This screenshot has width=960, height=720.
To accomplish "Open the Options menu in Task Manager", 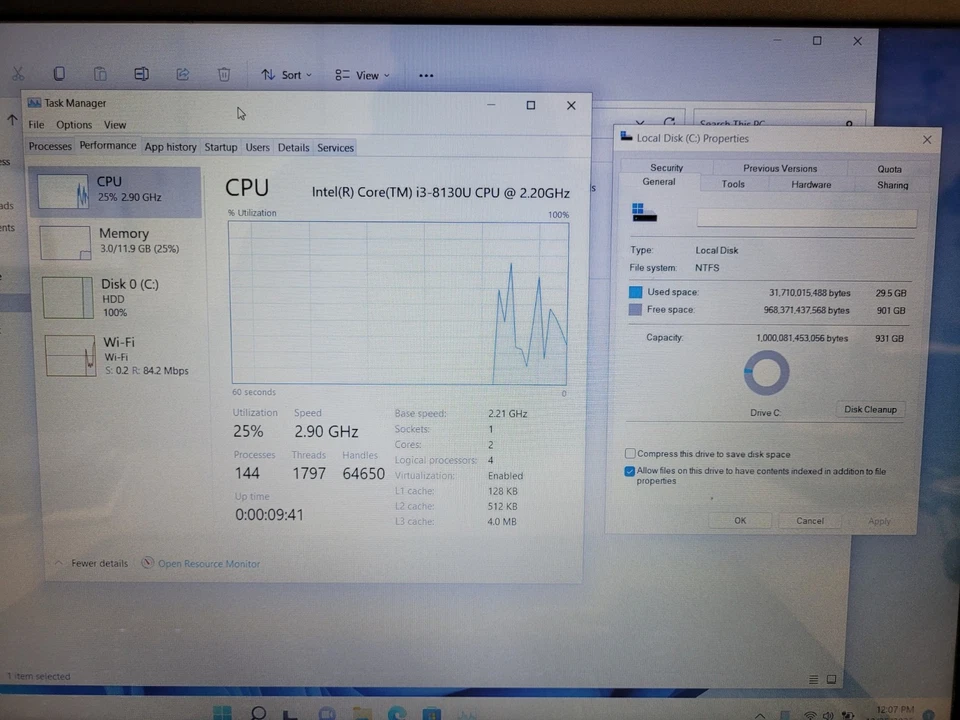I will pos(74,125).
